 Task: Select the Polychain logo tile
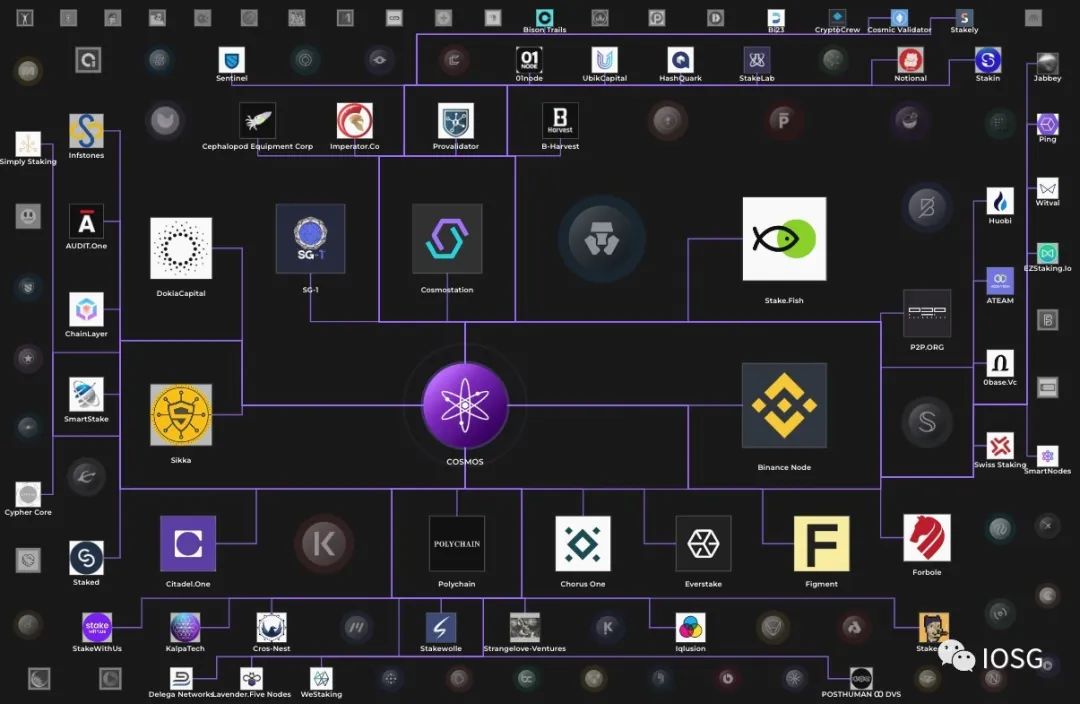[457, 543]
